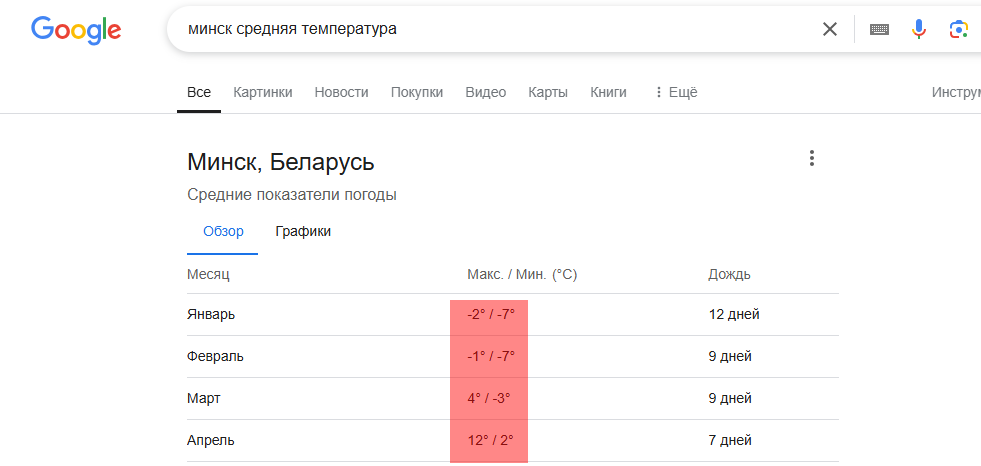Clear the search query with X icon
Image resolution: width=981 pixels, height=466 pixels.
coord(830,29)
